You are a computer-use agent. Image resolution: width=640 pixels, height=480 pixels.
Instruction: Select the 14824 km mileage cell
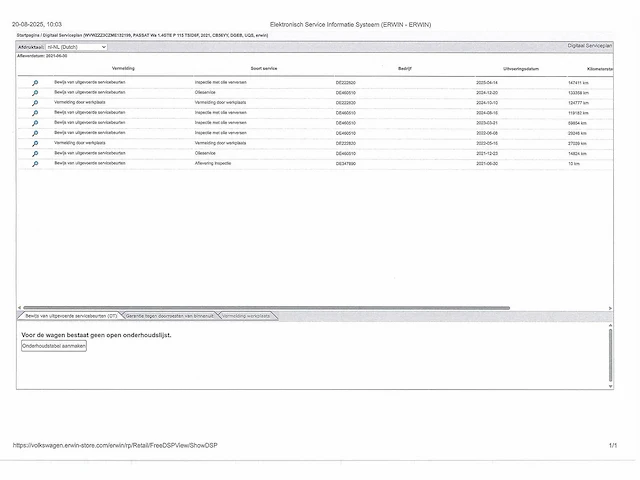point(577,154)
